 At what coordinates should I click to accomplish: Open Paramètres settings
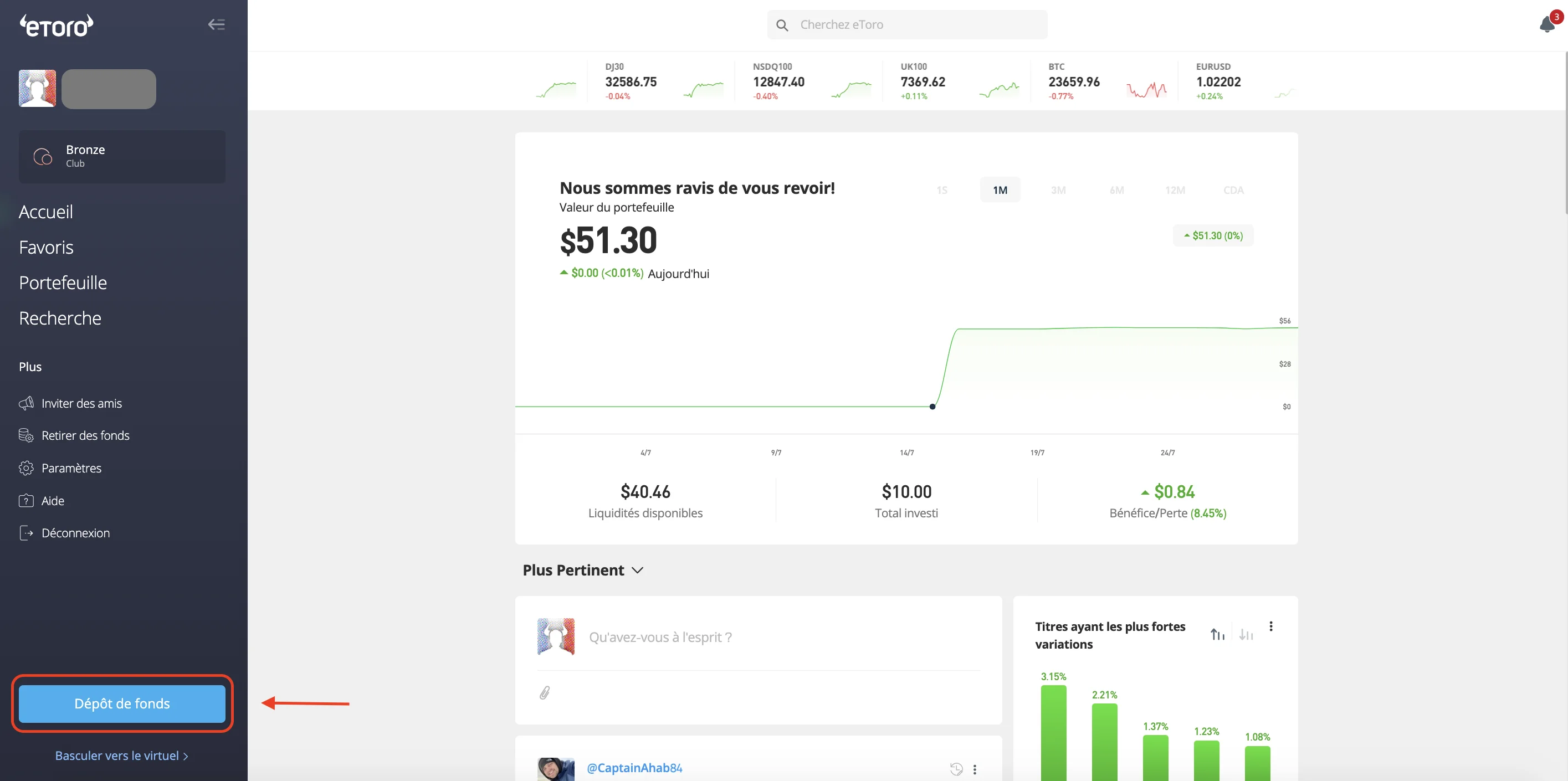(x=71, y=468)
